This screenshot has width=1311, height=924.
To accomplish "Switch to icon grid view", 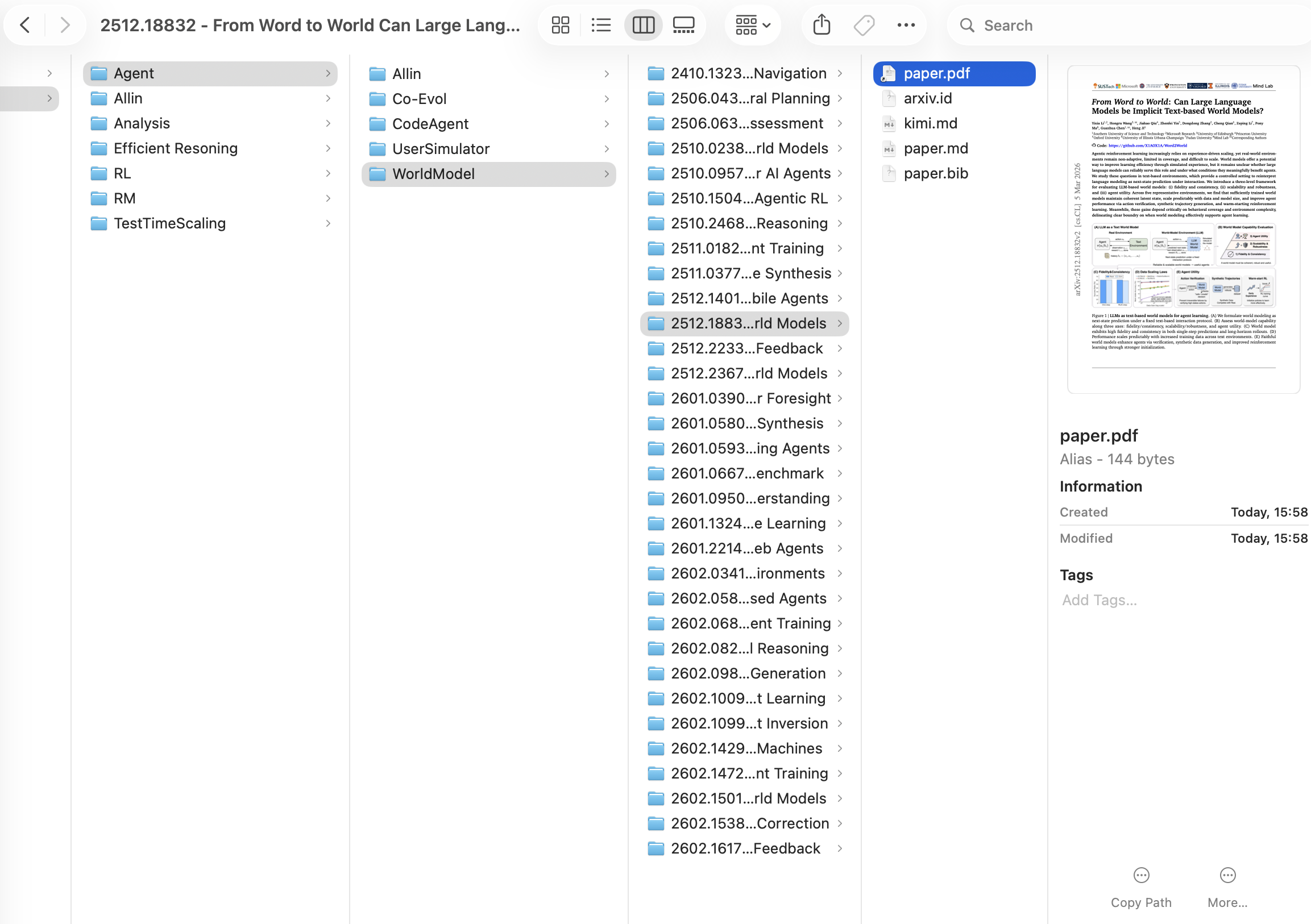I will click(x=560, y=25).
